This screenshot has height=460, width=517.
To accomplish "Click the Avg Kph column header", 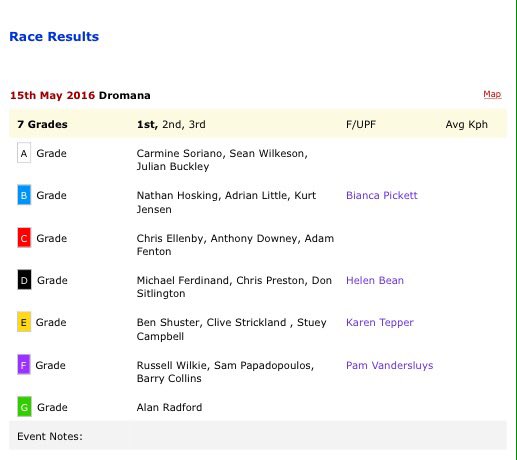I will (467, 124).
